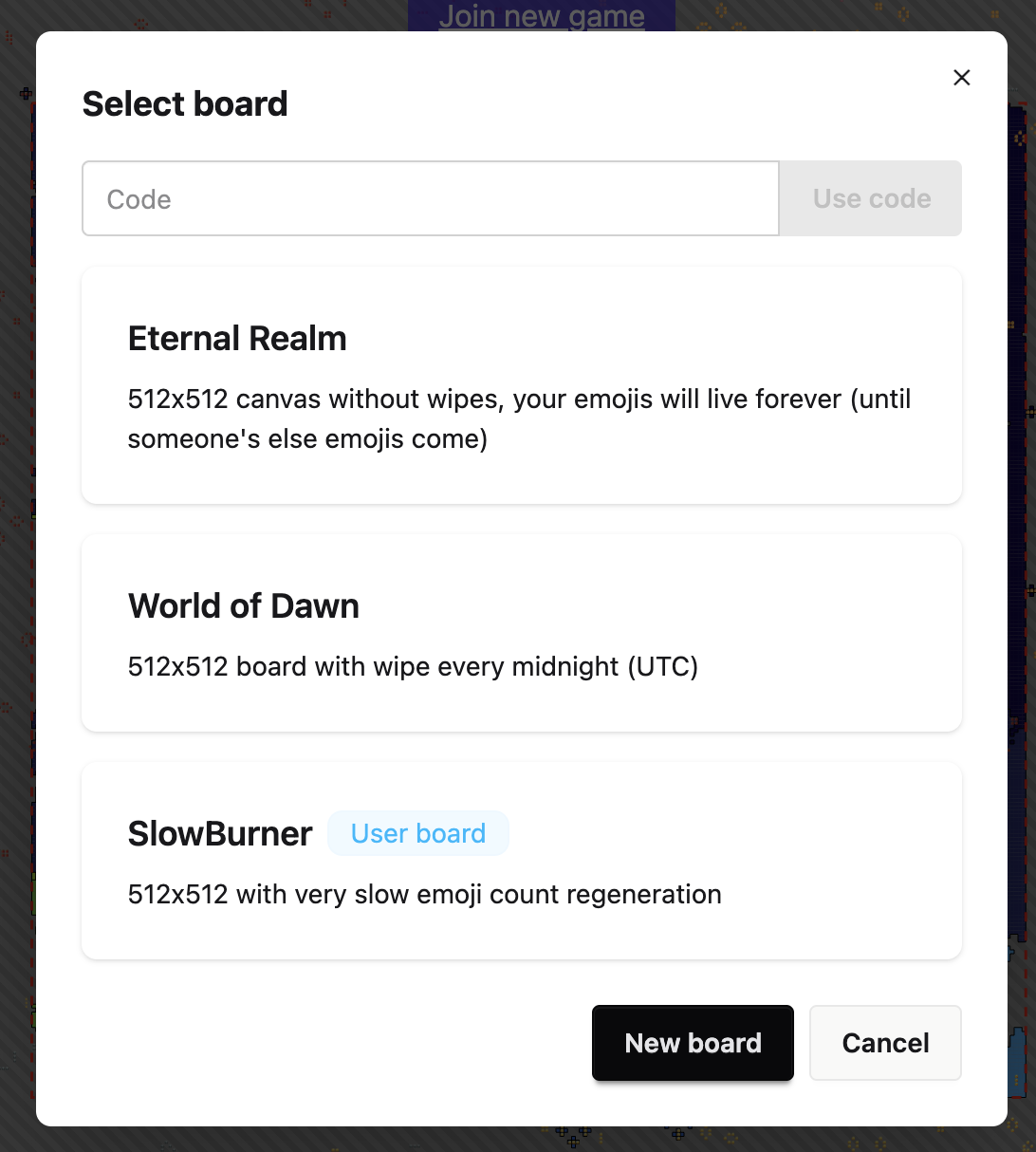The image size is (1036, 1152).
Task: Click the slow emoji regeneration description
Action: coord(424,895)
